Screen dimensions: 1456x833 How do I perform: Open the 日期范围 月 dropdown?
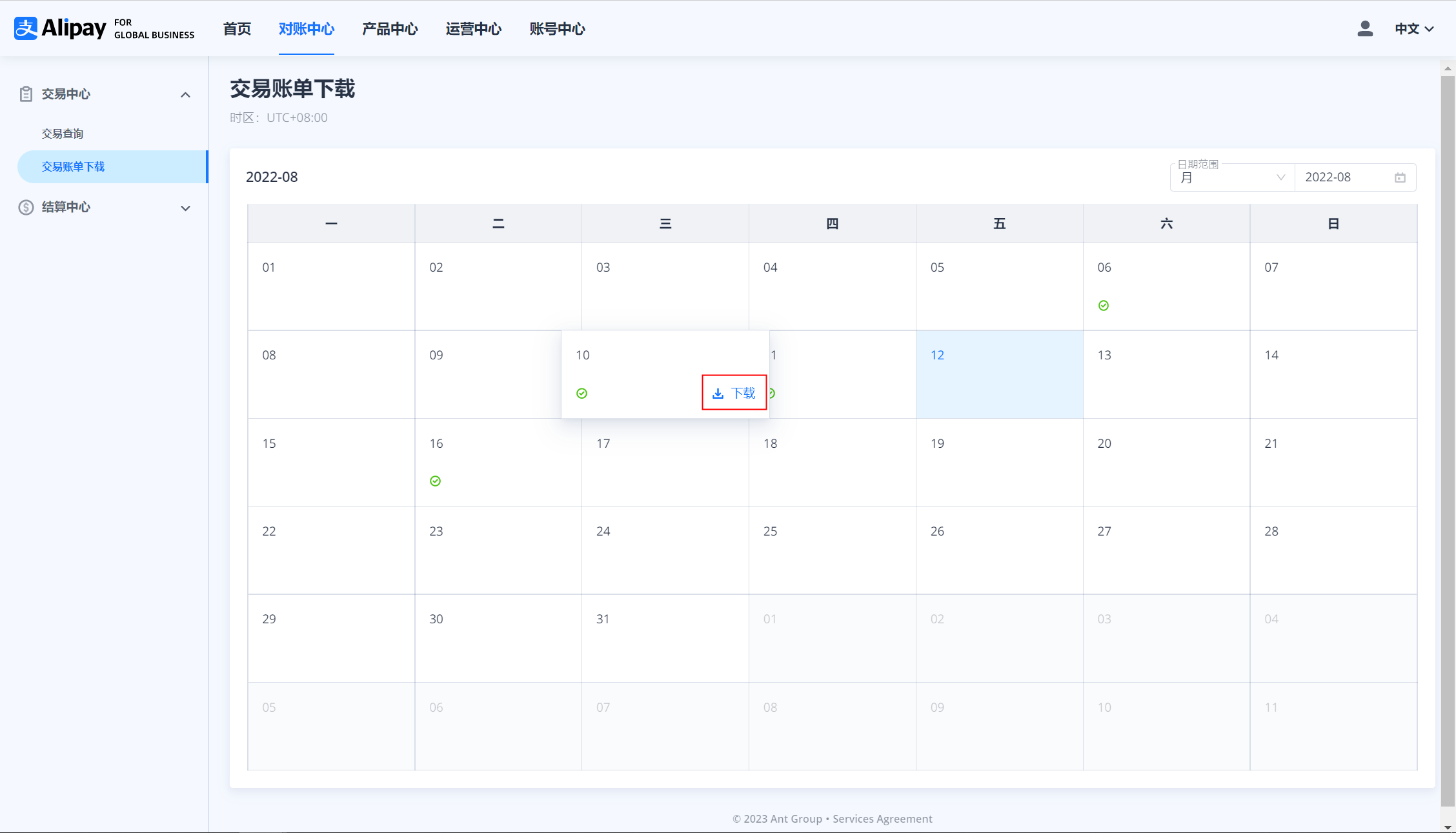tap(1231, 177)
